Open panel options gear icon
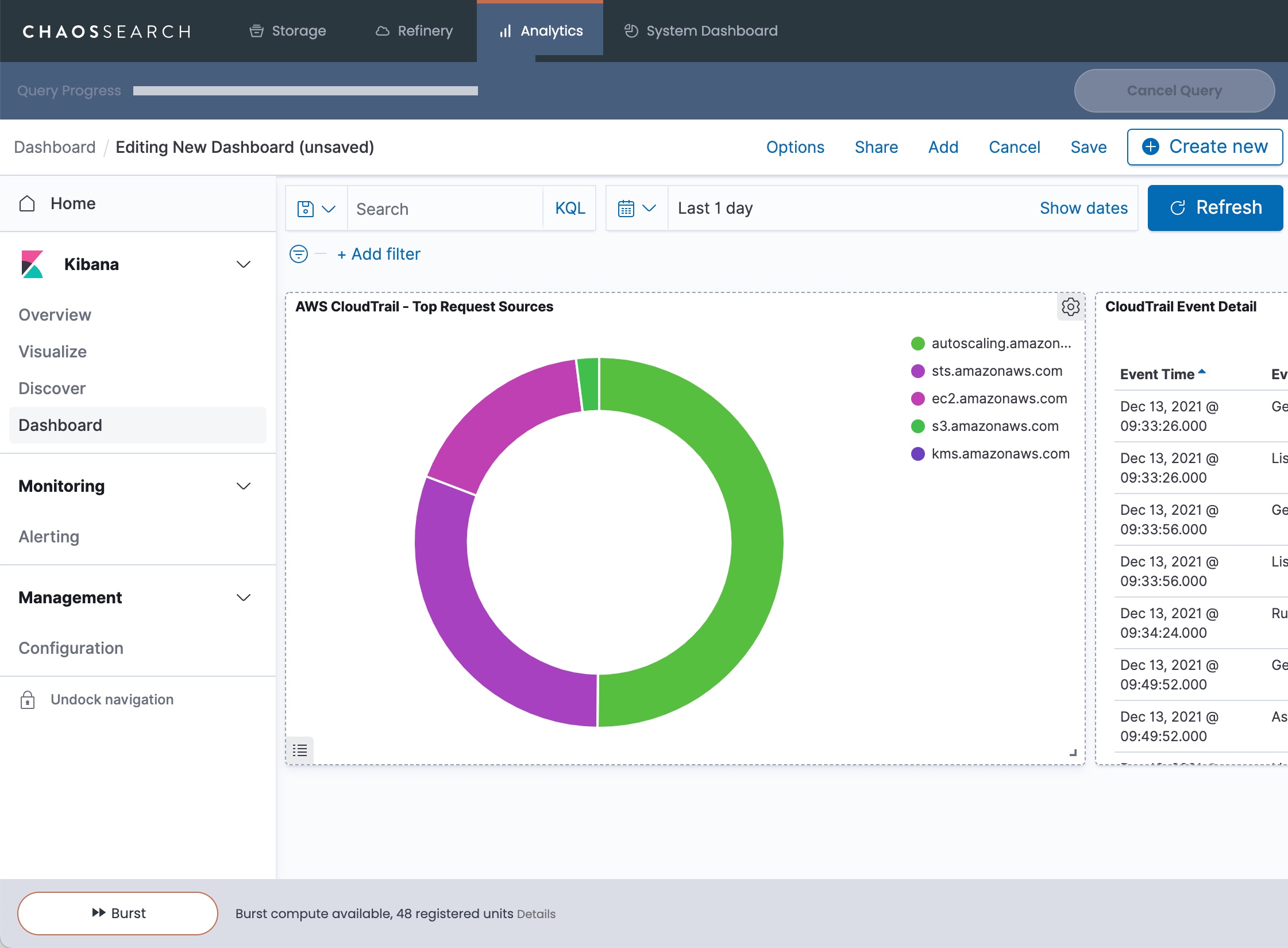 1071,307
